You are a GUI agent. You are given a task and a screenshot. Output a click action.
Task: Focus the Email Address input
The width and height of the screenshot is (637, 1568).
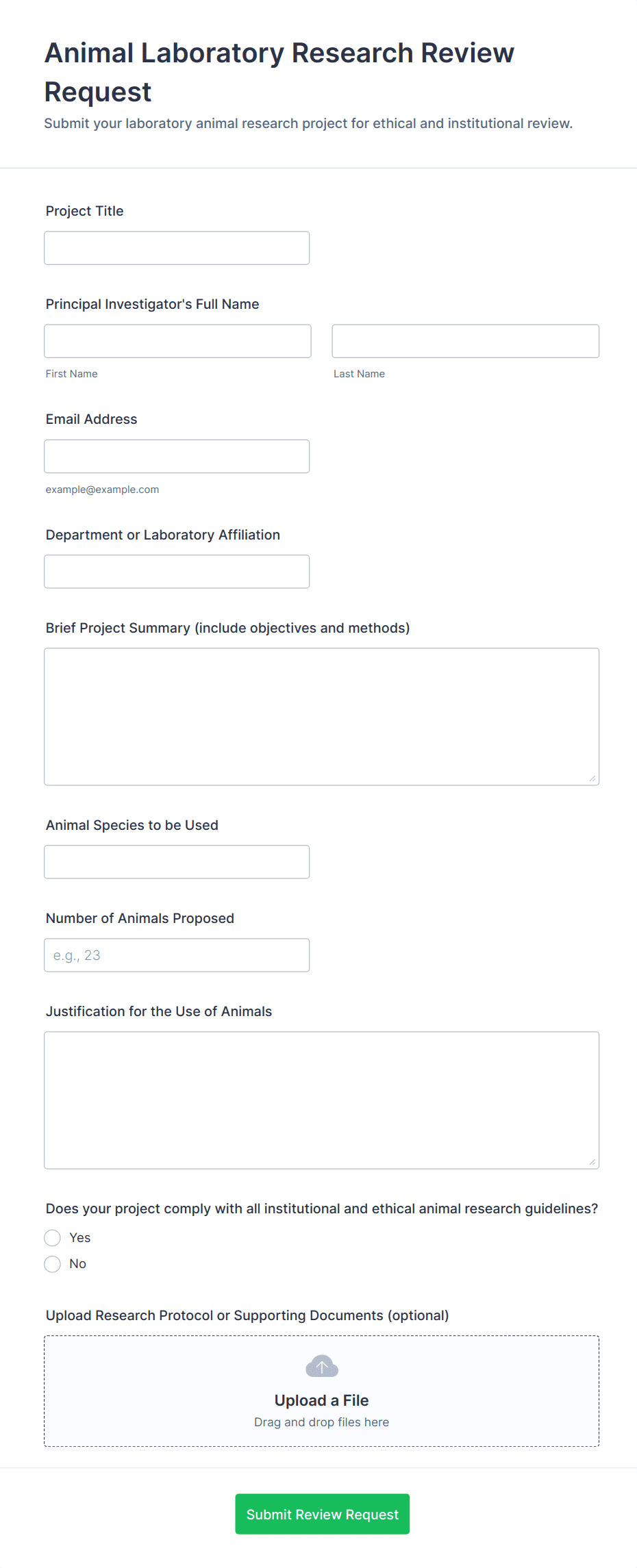pyautogui.click(x=176, y=455)
